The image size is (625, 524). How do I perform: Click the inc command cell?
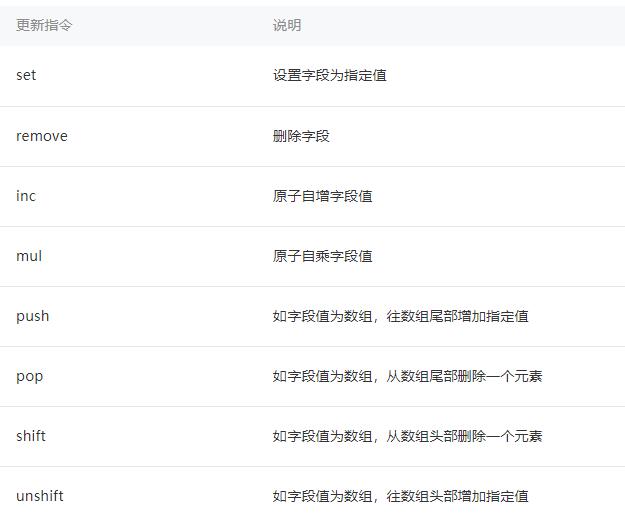(26, 196)
